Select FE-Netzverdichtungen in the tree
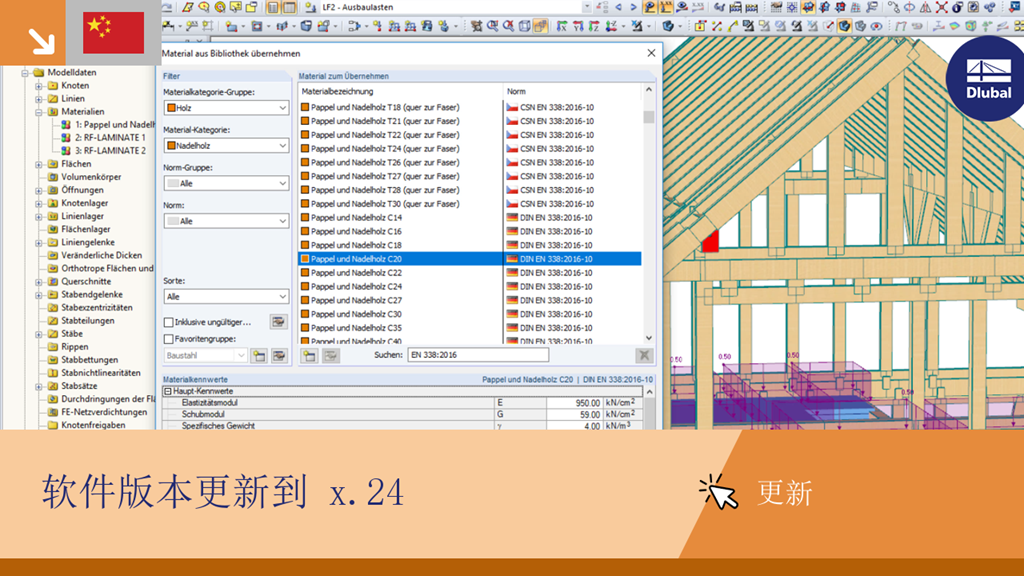Viewport: 1024px width, 576px height. click(x=104, y=412)
